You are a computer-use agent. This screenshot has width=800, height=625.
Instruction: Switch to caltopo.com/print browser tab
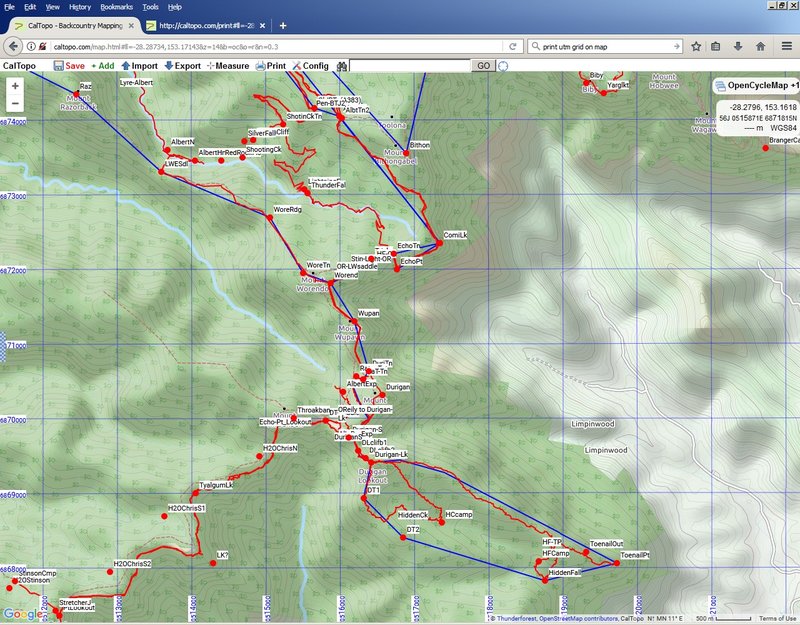(x=206, y=26)
